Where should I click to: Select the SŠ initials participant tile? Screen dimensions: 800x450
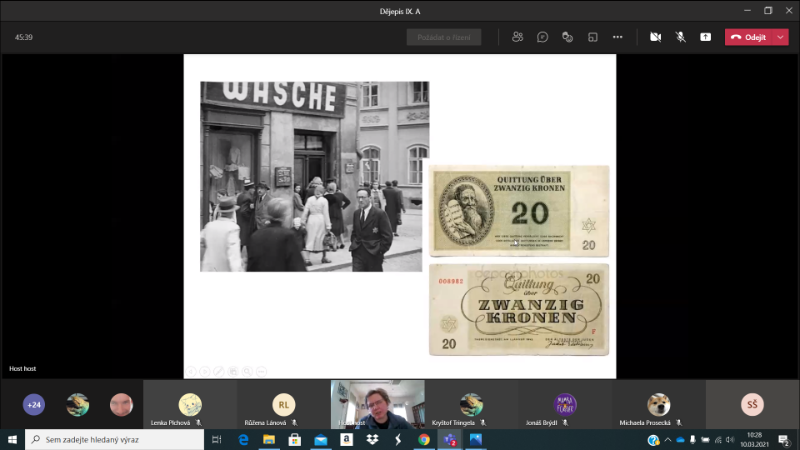pyautogui.click(x=753, y=405)
